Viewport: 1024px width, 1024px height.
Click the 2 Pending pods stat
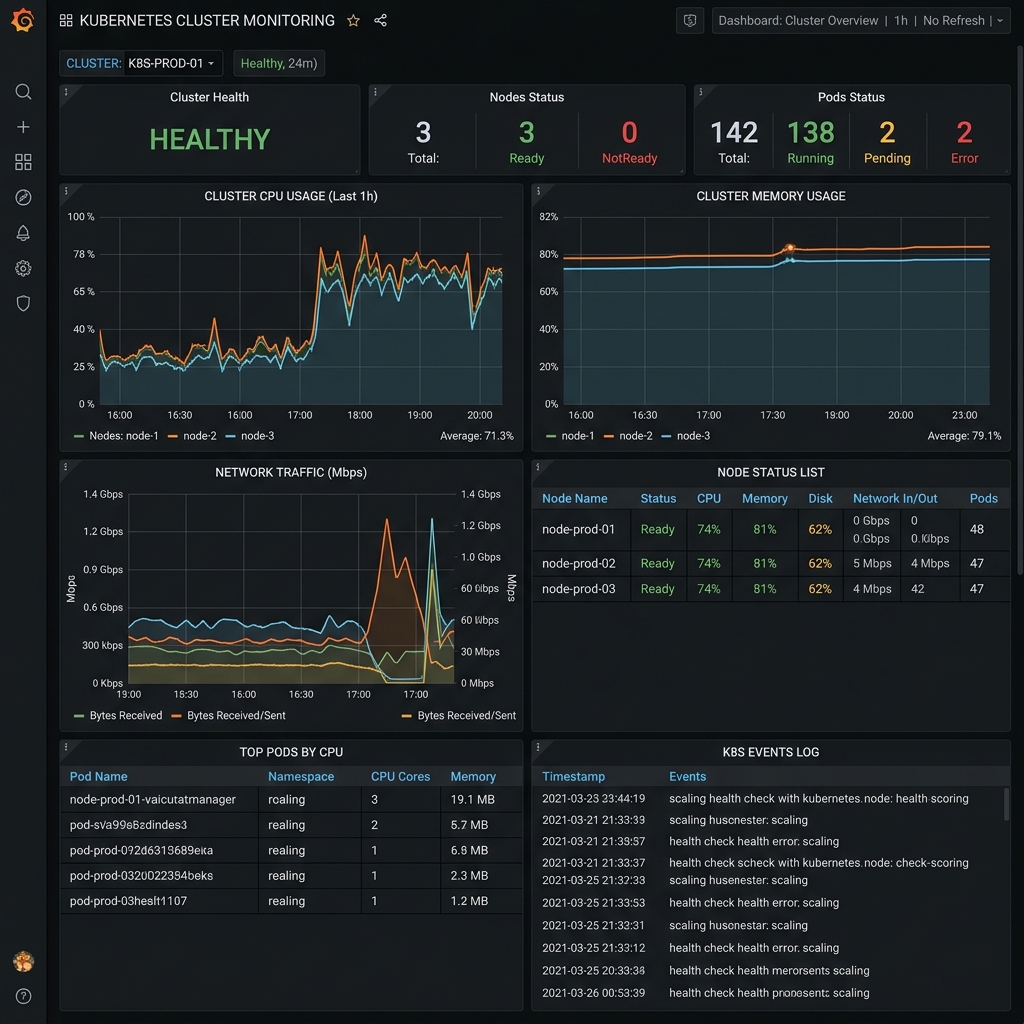(x=887, y=141)
